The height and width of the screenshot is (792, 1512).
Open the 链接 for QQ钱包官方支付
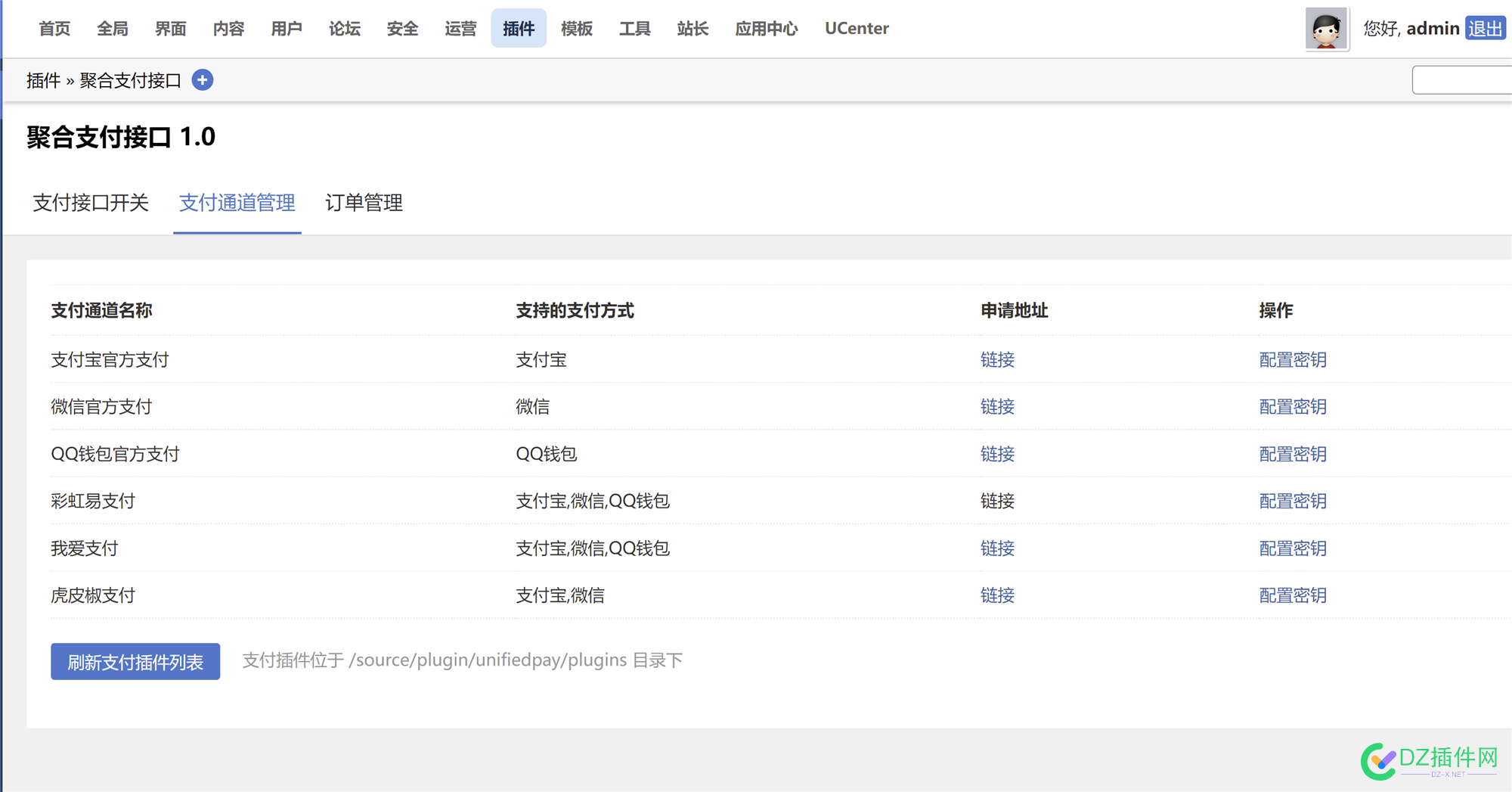997,454
